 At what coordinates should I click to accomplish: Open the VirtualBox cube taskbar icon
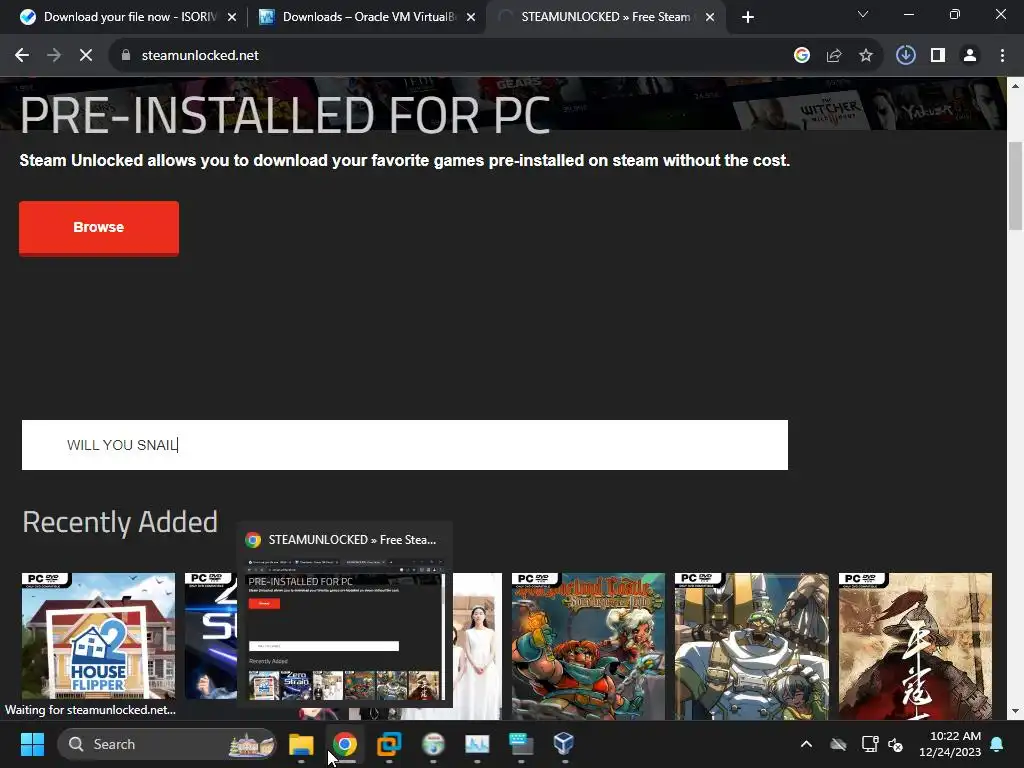[564, 744]
